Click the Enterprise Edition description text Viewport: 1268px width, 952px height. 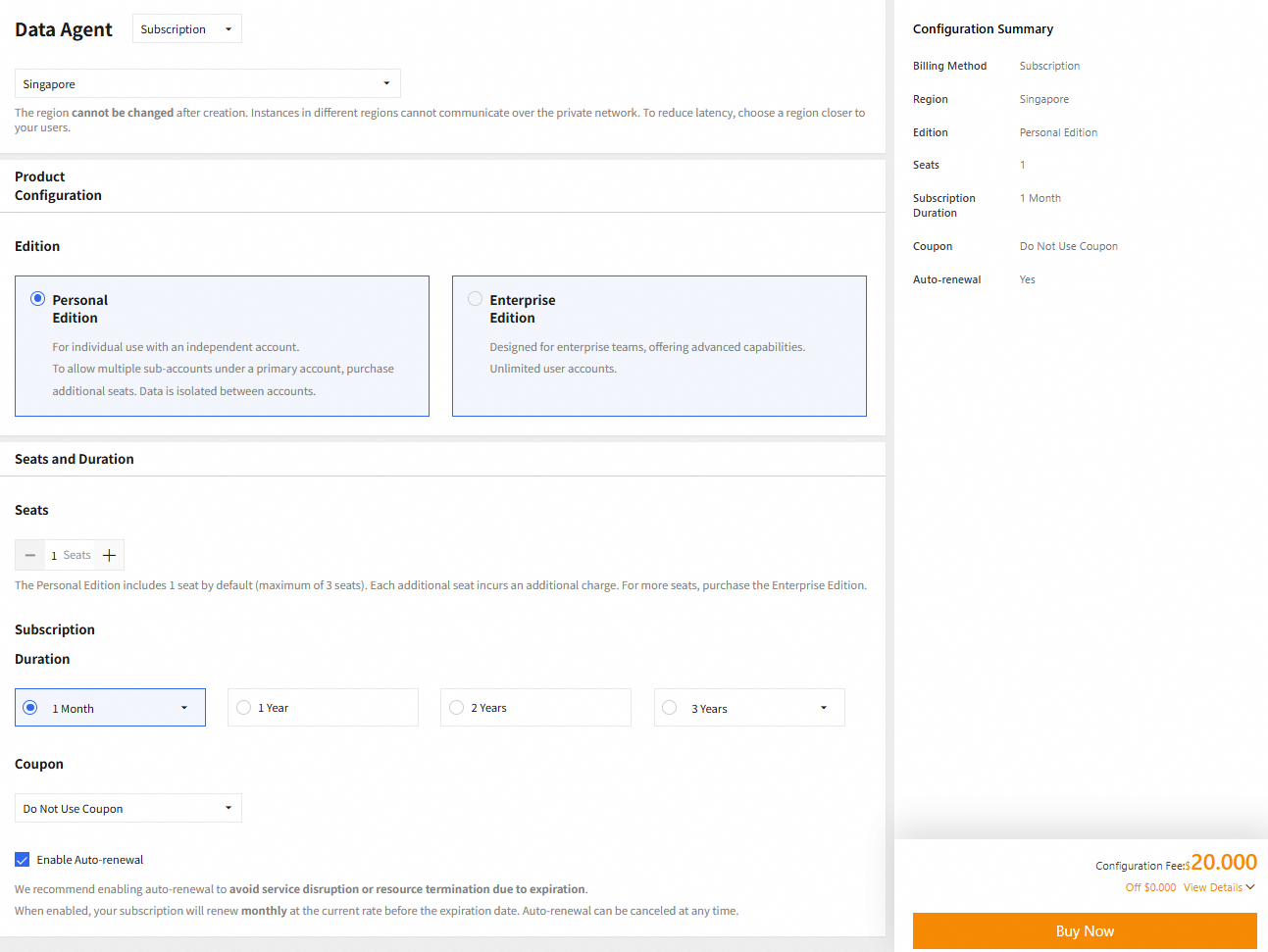tap(647, 358)
